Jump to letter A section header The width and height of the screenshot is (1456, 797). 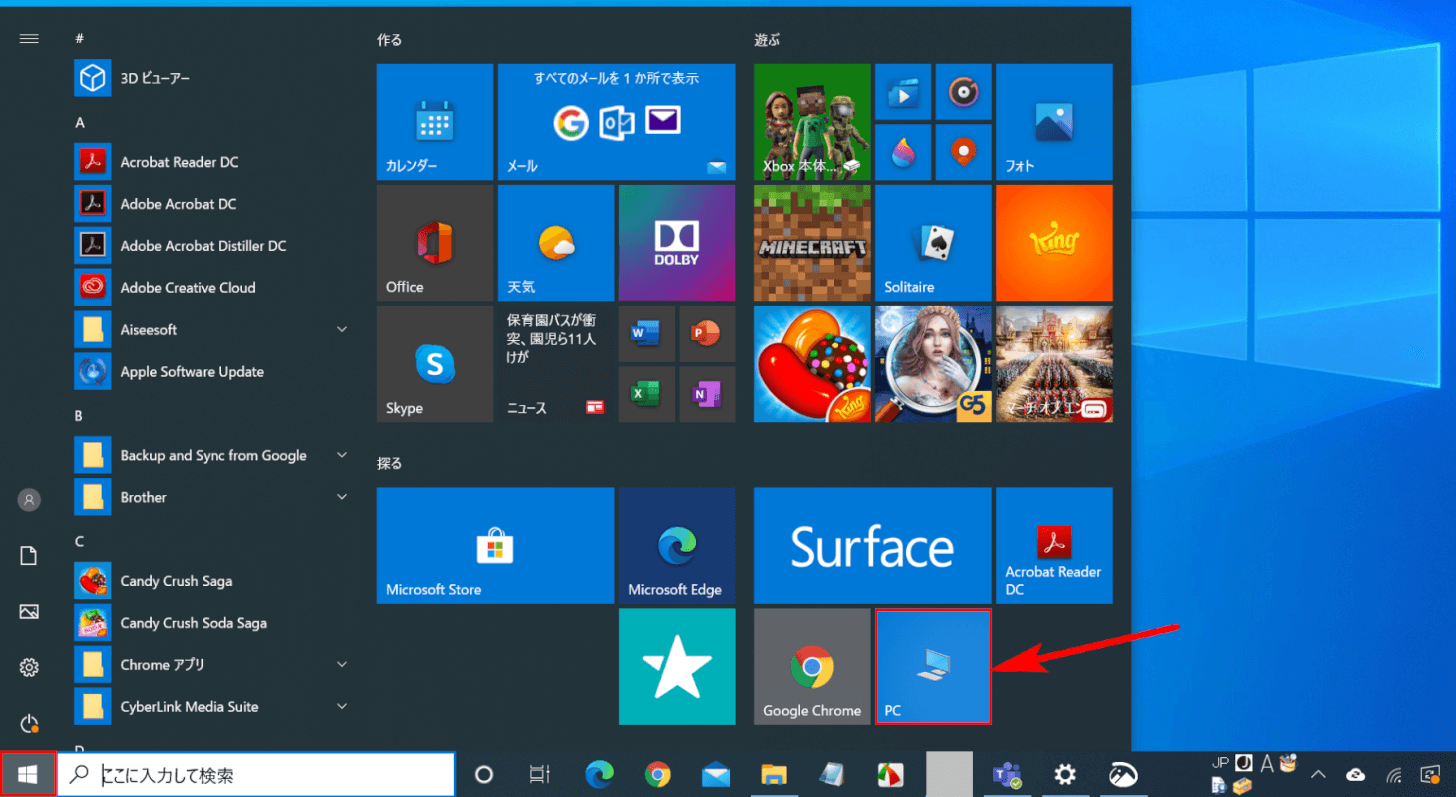pos(80,122)
